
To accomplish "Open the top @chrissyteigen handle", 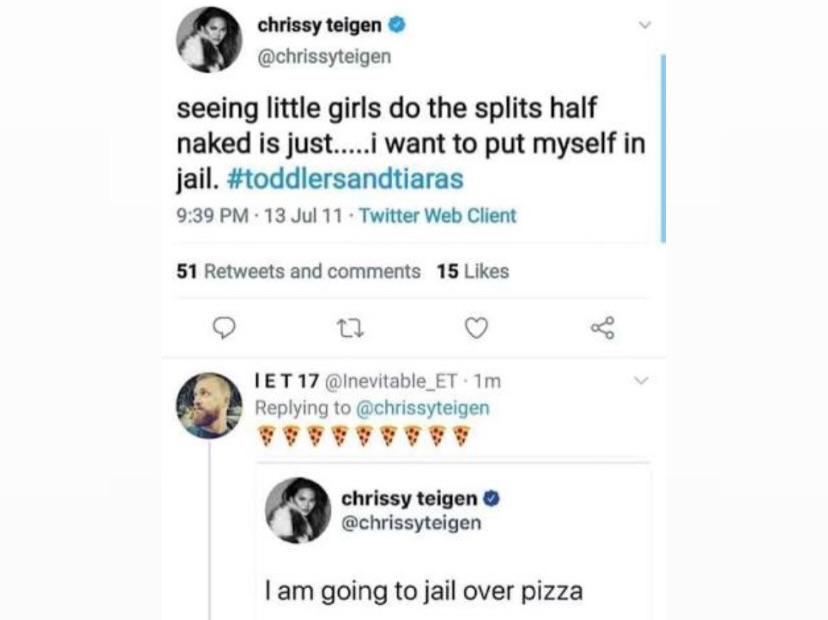I will (325, 56).
